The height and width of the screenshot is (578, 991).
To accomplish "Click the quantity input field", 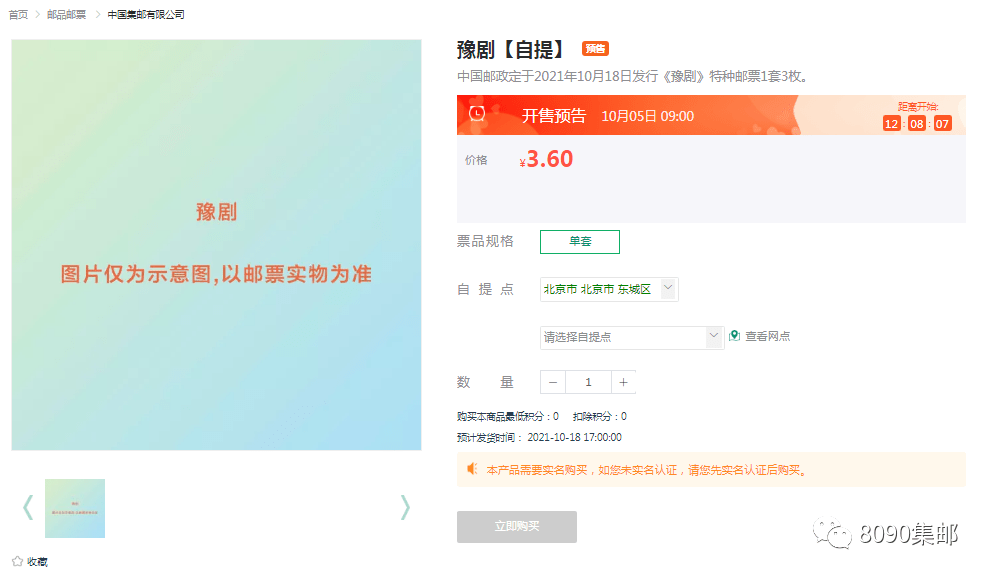I will [x=588, y=382].
